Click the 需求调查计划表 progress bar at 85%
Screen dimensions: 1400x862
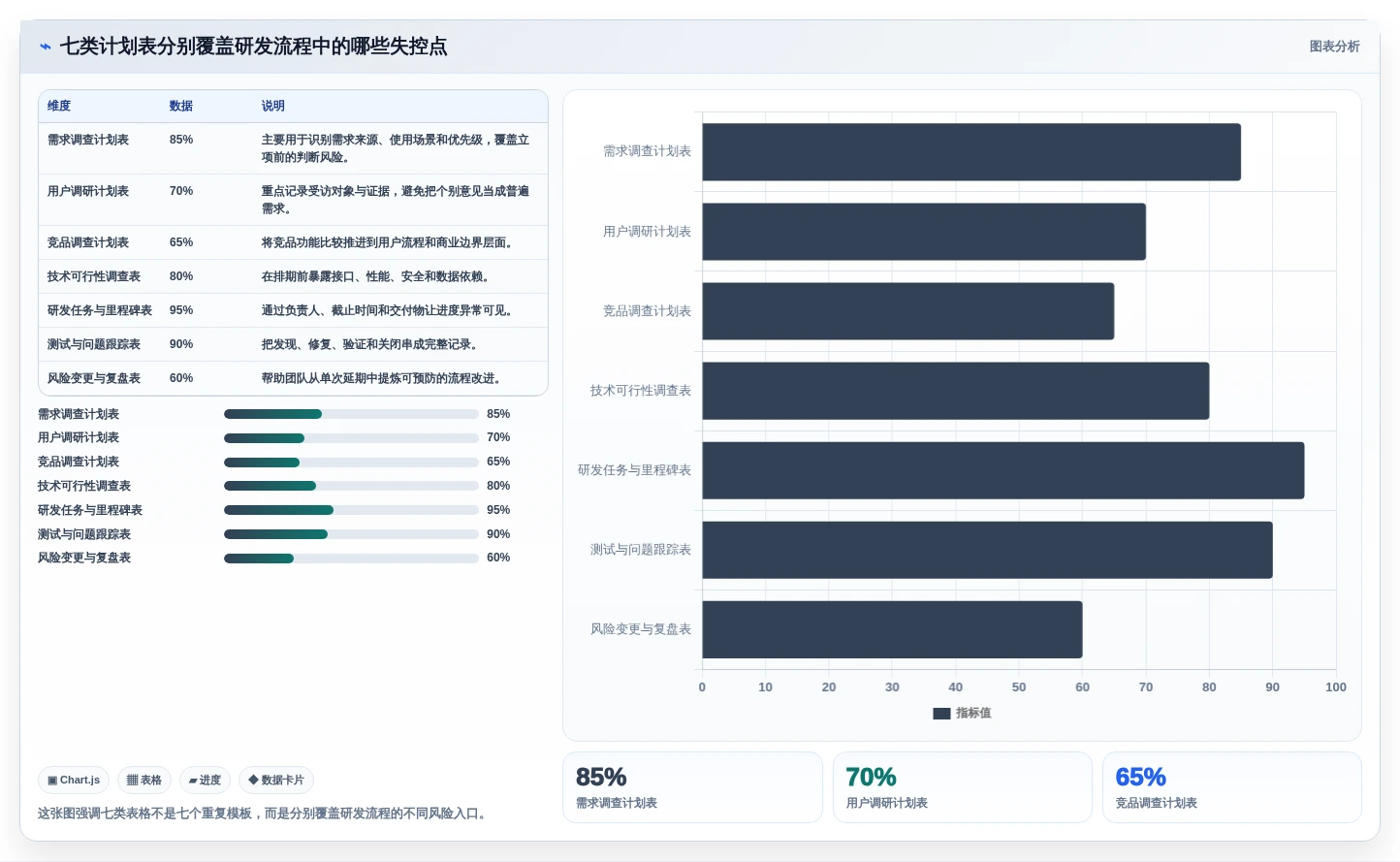click(x=351, y=414)
